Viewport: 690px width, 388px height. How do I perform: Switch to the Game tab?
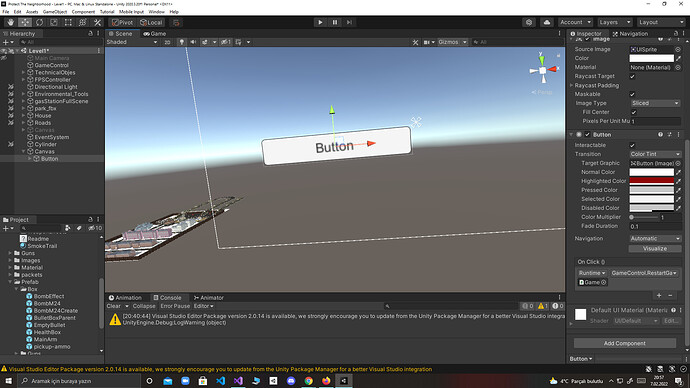155,33
